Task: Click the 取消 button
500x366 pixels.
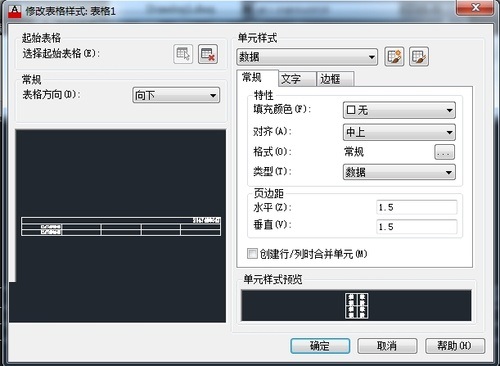Action: (x=387, y=346)
